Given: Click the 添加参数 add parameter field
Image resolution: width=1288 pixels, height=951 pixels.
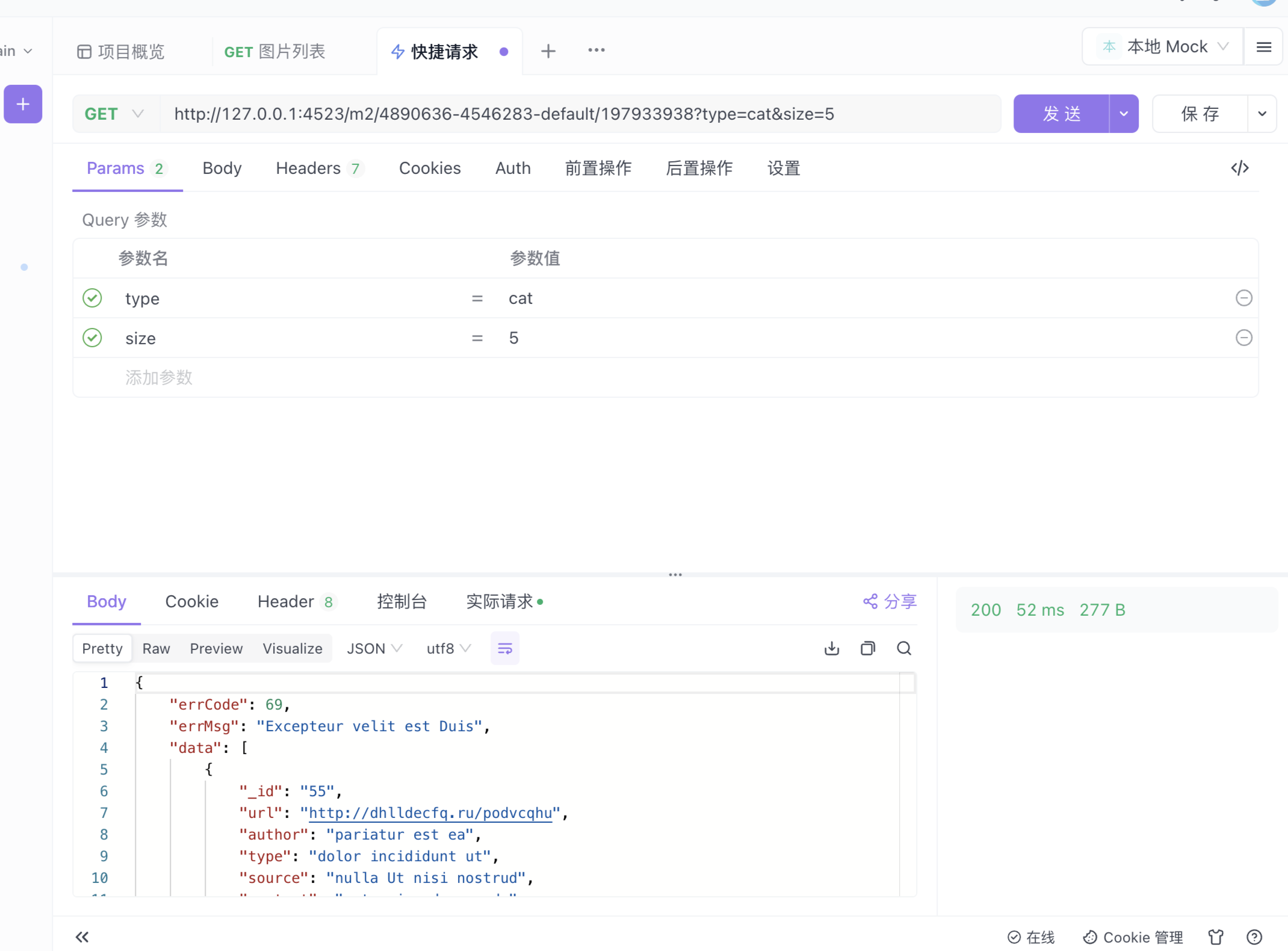Looking at the screenshot, I should pos(159,377).
